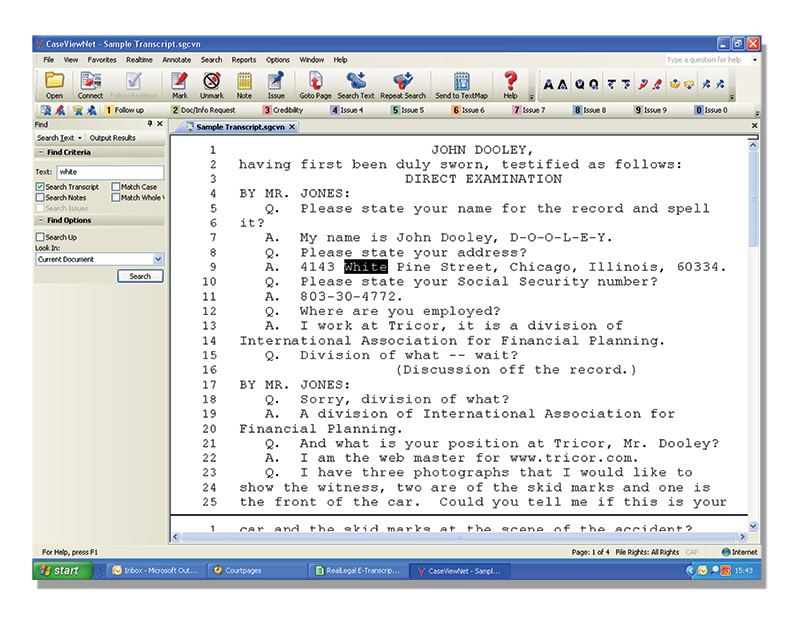The image size is (800, 619).
Task: Click the Note toolbar icon
Action: coord(244,81)
